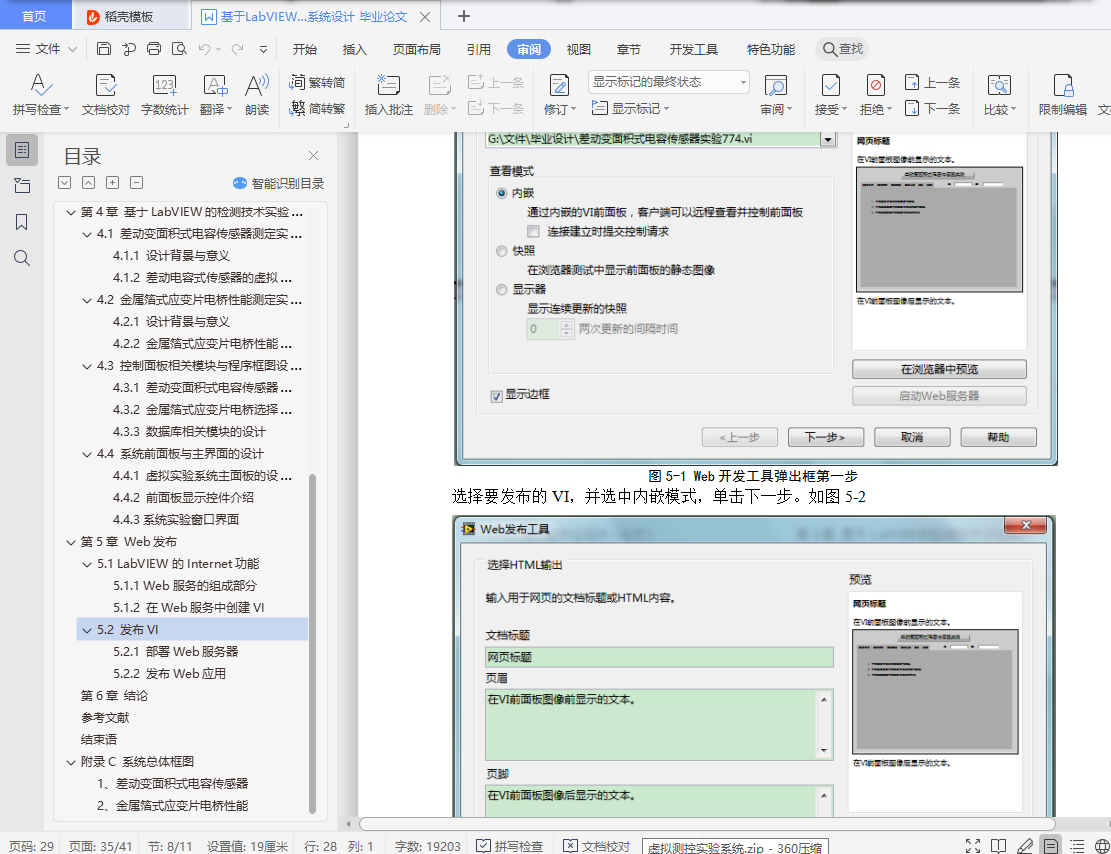Undo the last action

coord(204,49)
